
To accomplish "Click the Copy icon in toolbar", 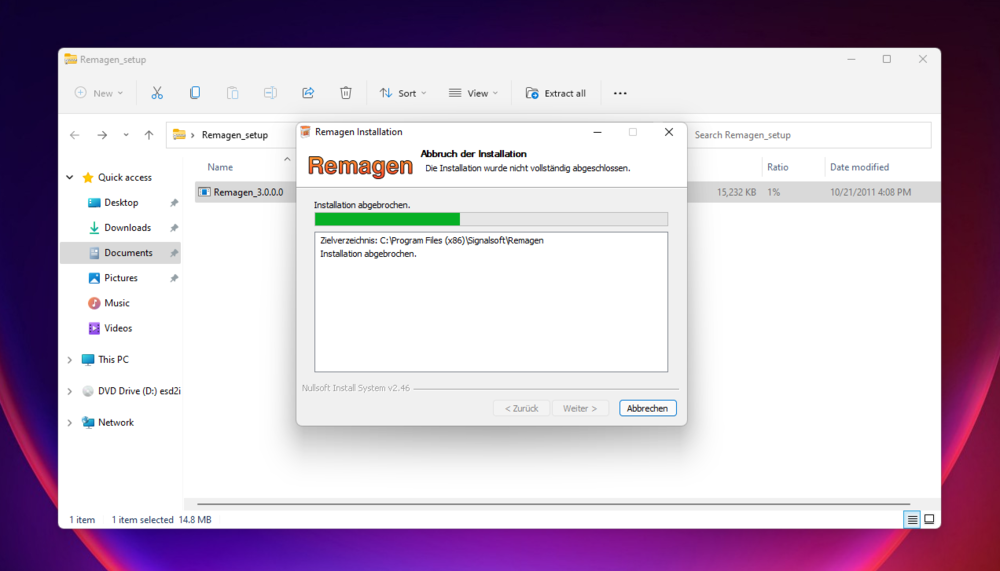I will click(x=195, y=93).
